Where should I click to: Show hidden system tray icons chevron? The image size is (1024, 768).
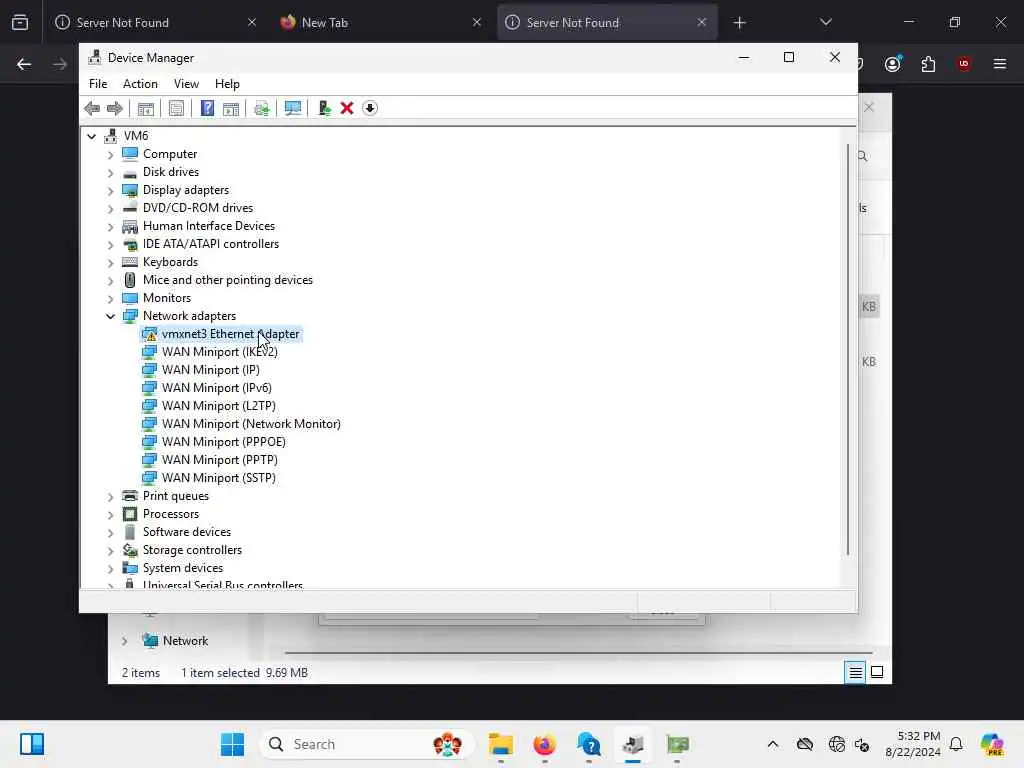[x=773, y=744]
